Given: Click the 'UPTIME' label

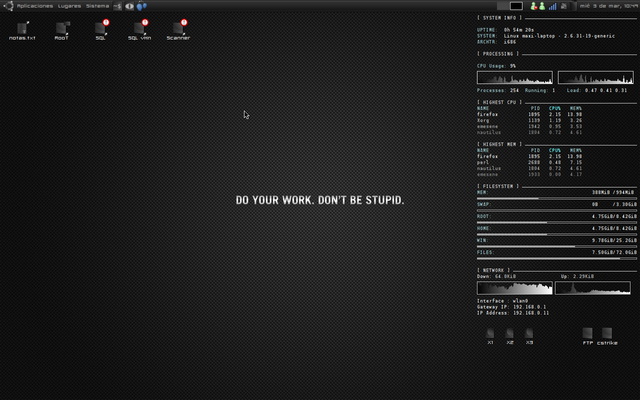Looking at the screenshot, I should coord(487,30).
